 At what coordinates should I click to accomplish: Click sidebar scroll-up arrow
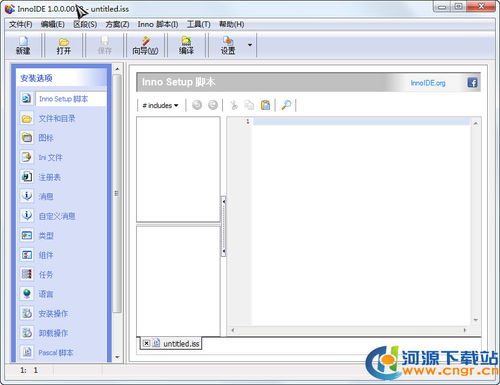point(117,69)
